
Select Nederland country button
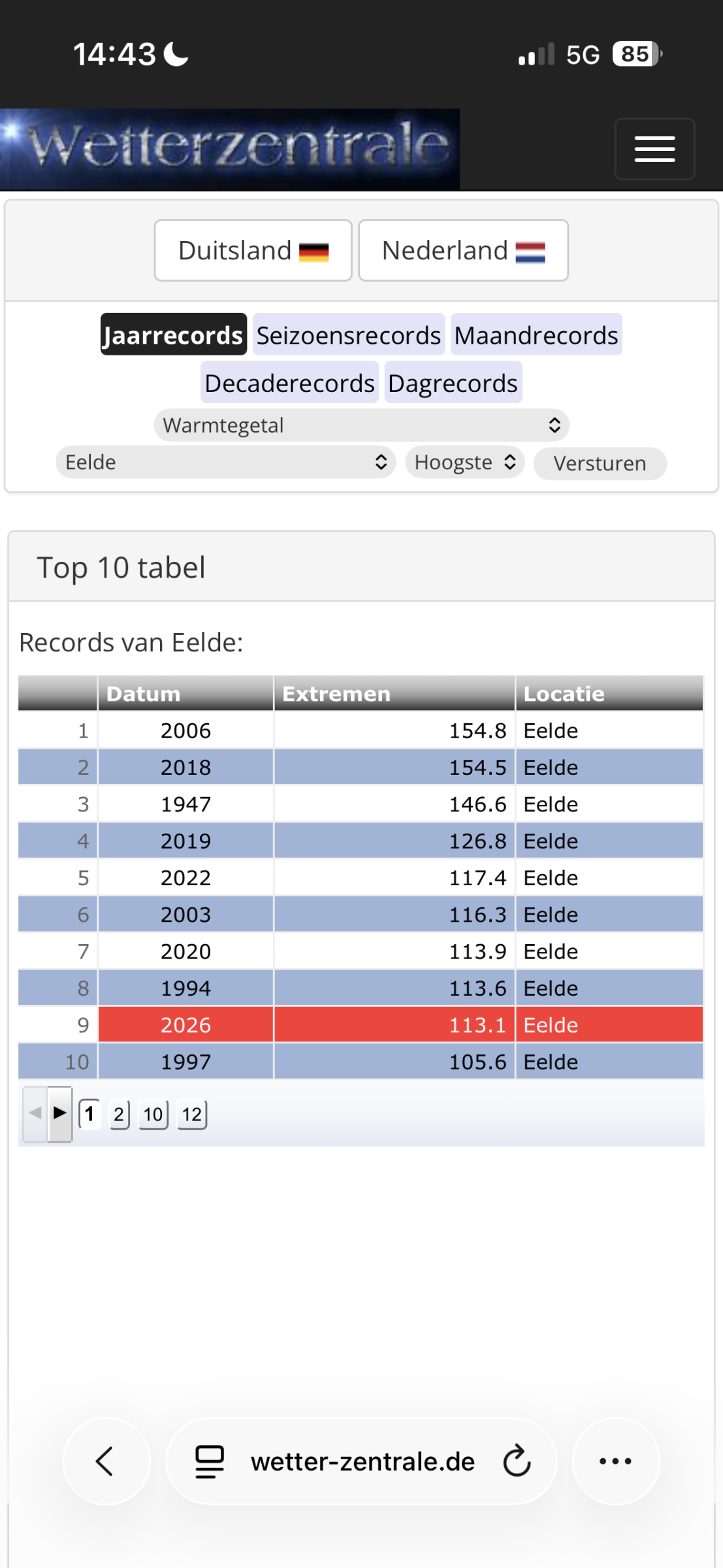point(464,250)
